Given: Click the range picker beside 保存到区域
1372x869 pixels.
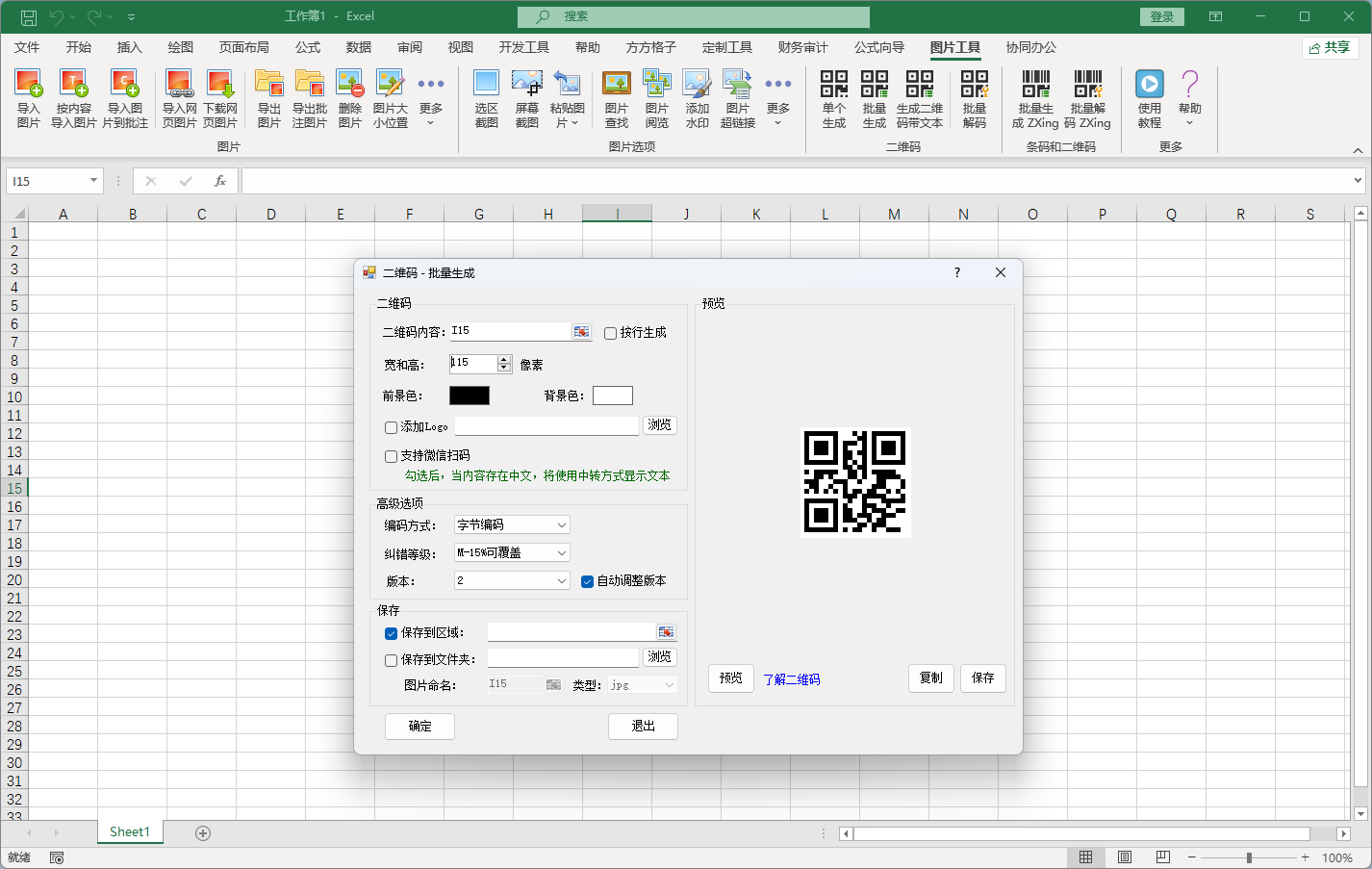Looking at the screenshot, I should pyautogui.click(x=666, y=632).
